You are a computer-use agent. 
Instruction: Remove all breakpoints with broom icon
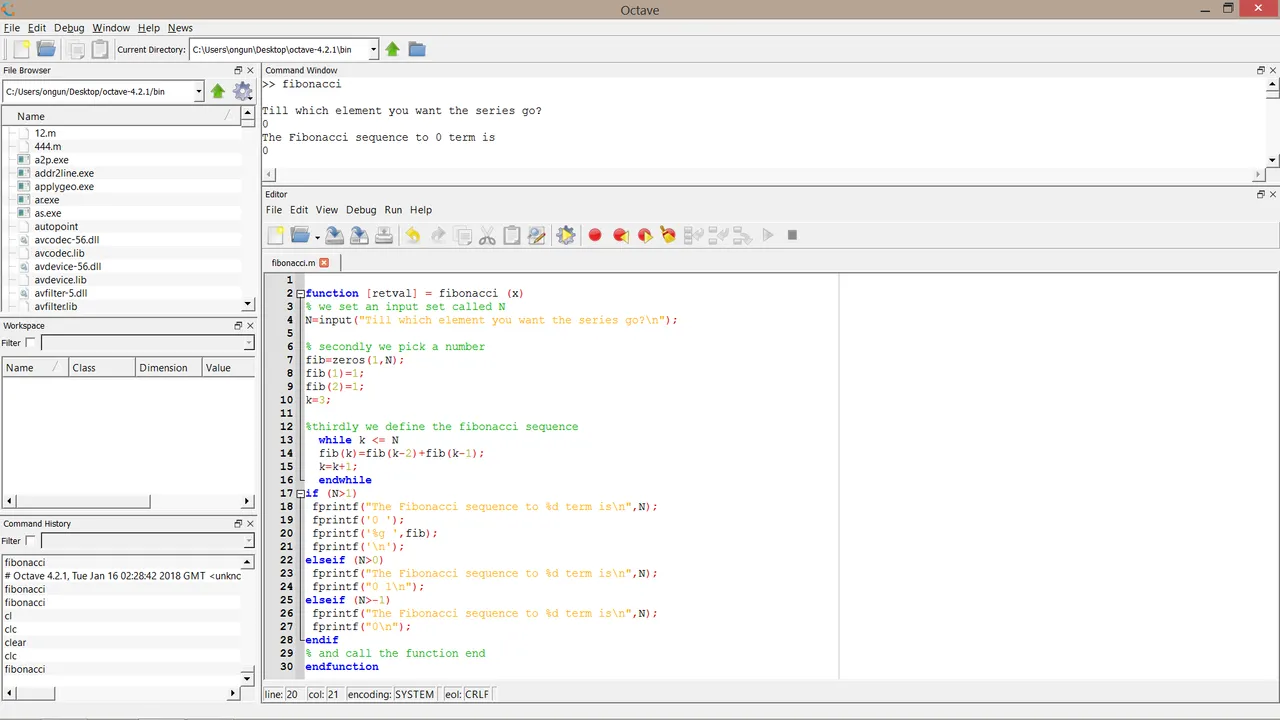(668, 235)
